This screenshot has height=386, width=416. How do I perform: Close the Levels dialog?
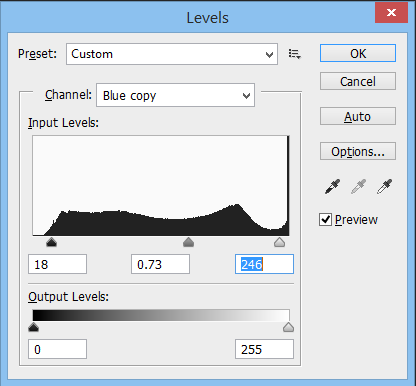point(391,13)
